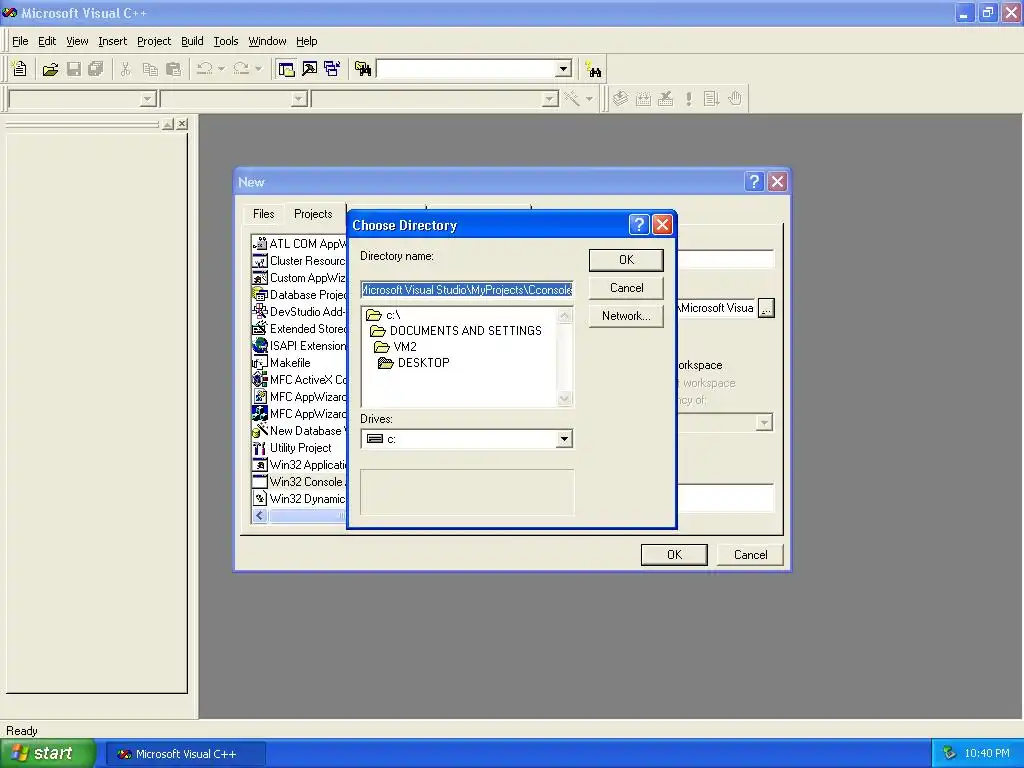
Task: Open the Insert menu
Action: [x=112, y=41]
